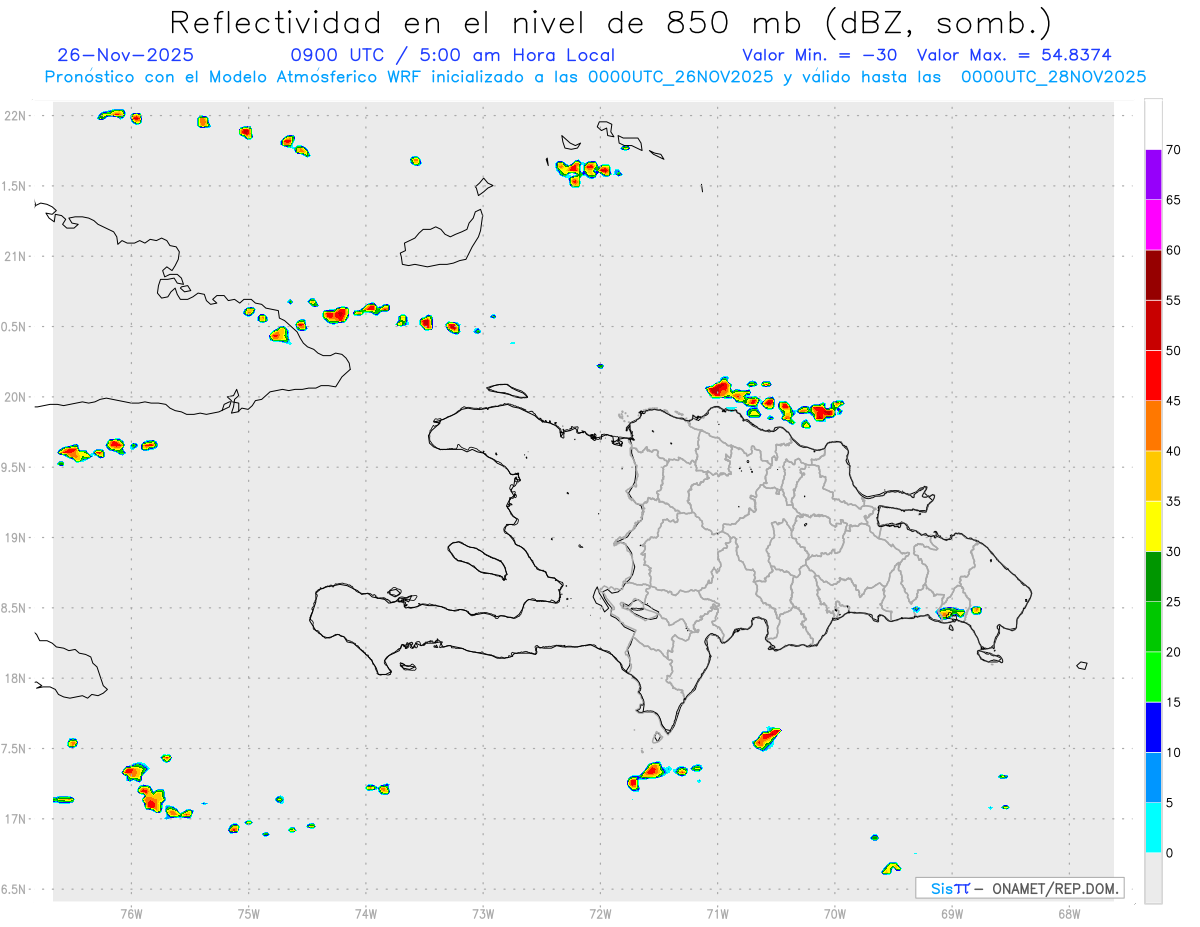Pick the blue 10–15 dBZ colorbar segment
The image size is (1200, 927).
pyautogui.click(x=1153, y=727)
